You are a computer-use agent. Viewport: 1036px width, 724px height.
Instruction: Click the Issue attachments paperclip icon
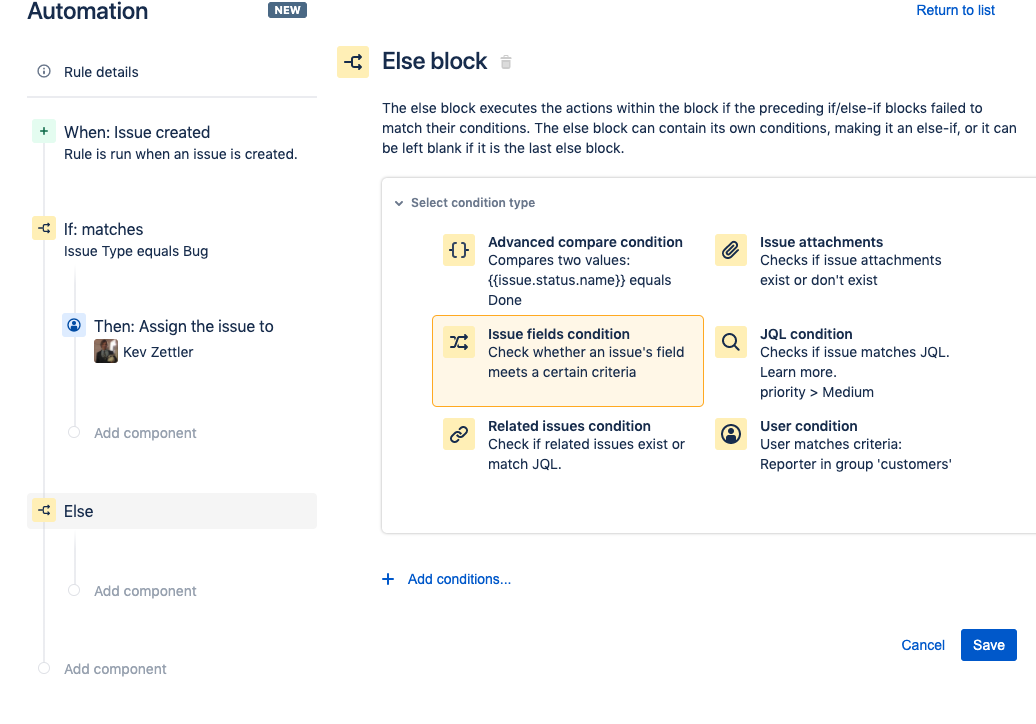click(730, 249)
